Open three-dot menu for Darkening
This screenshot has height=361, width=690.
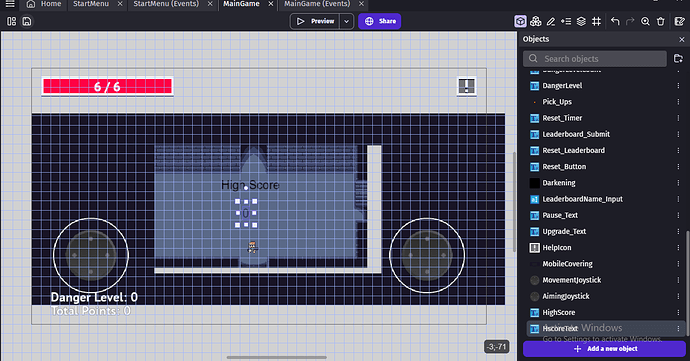click(678, 183)
